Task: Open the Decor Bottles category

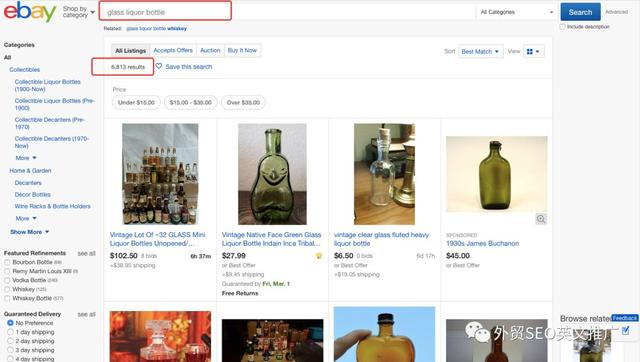Action: (33, 195)
